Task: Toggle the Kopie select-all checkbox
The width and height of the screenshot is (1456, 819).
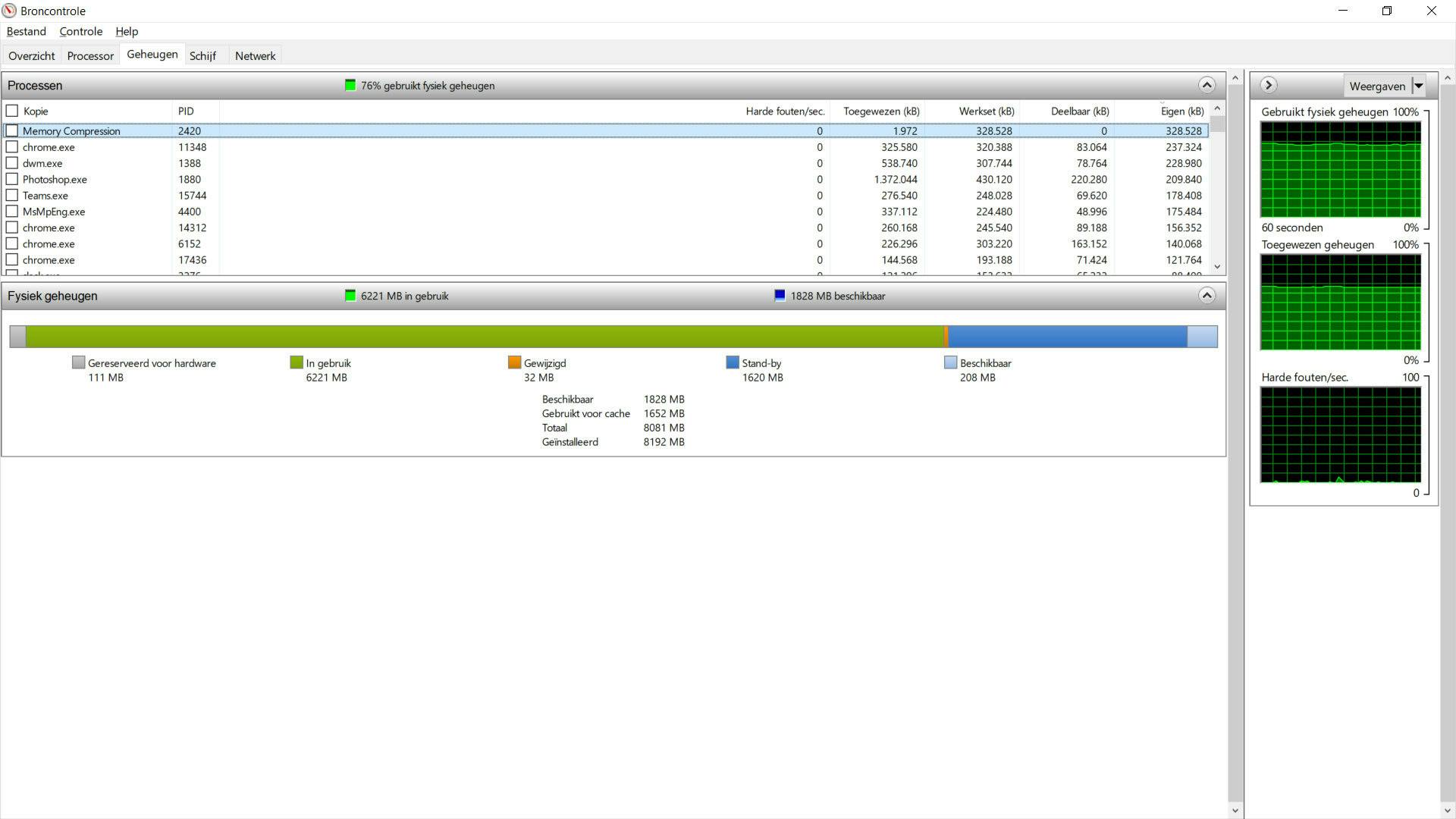Action: (x=12, y=111)
